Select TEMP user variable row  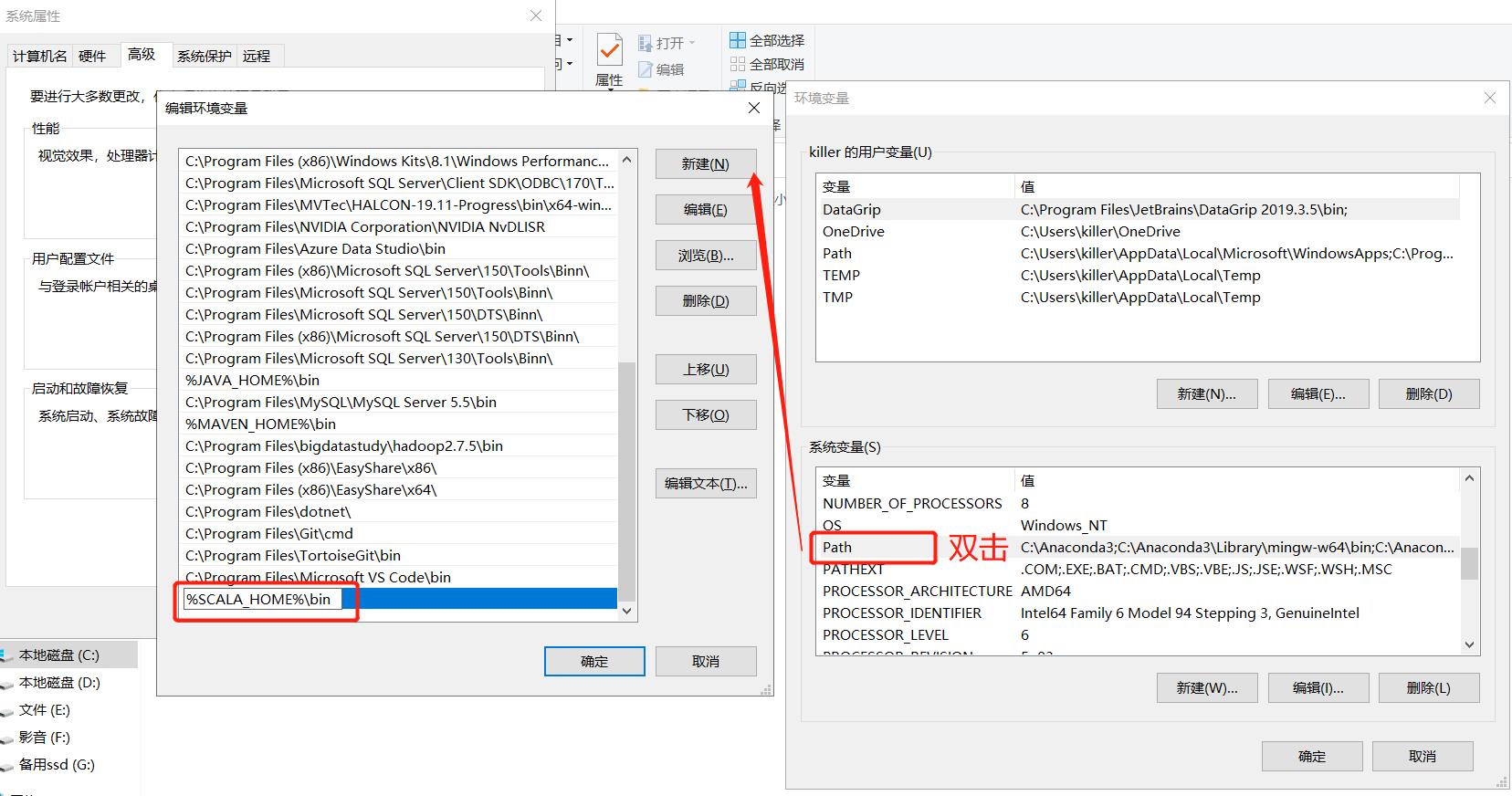pyautogui.click(x=1139, y=276)
